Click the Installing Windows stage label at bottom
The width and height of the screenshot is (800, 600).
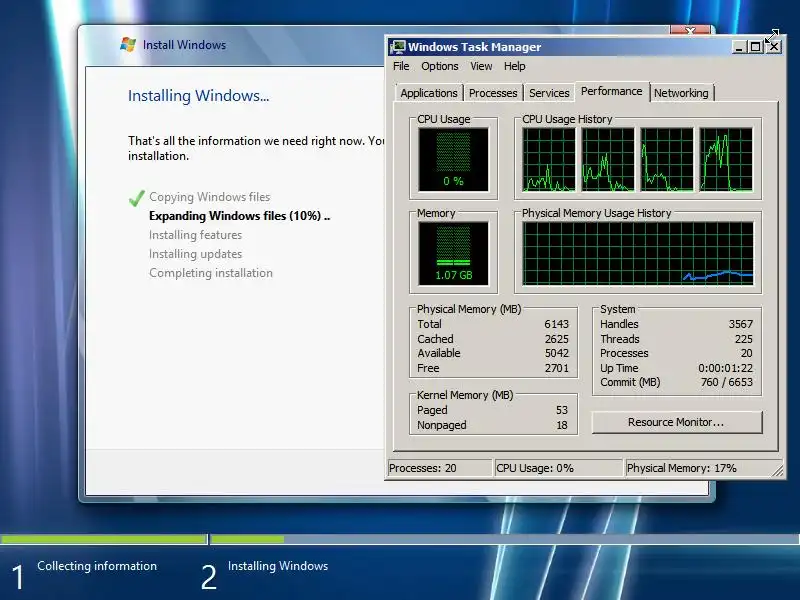coord(278,566)
